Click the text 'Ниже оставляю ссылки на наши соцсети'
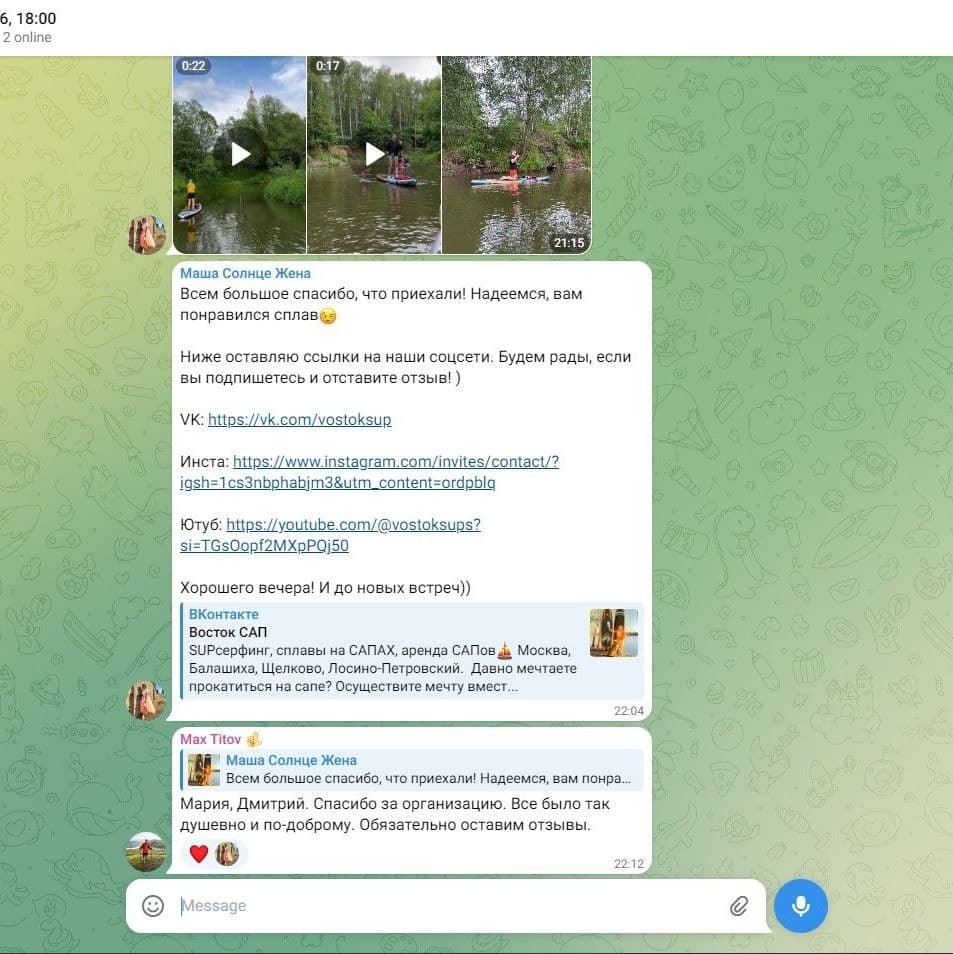 (337, 357)
